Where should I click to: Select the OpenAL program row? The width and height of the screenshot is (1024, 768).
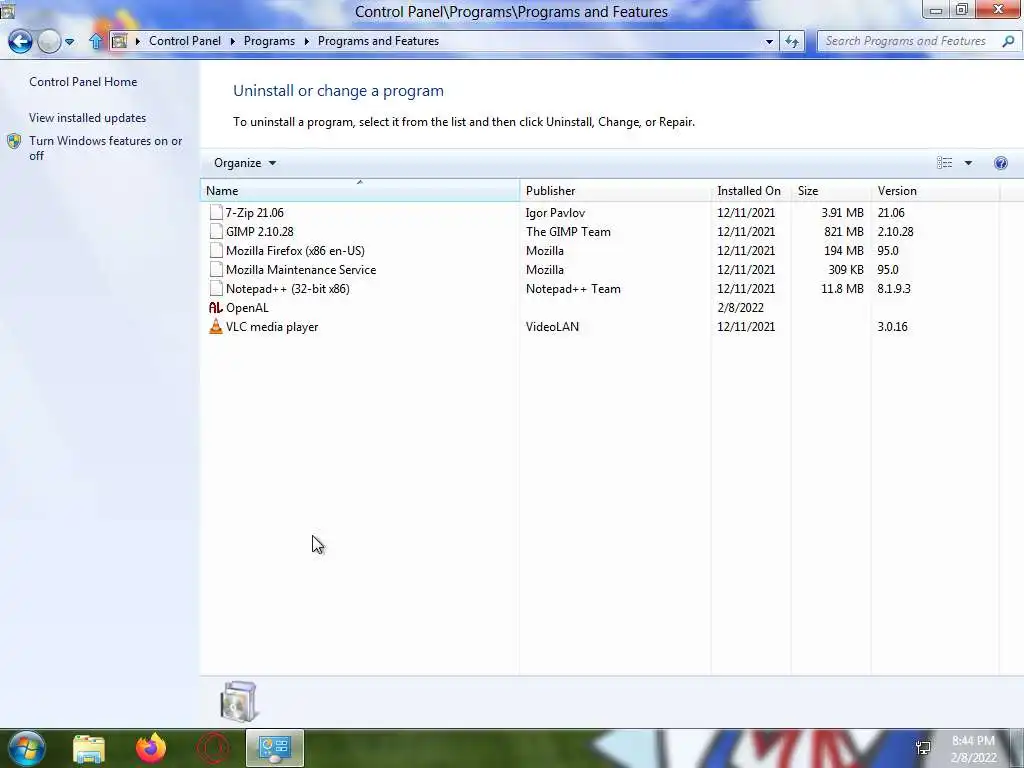[x=600, y=308]
